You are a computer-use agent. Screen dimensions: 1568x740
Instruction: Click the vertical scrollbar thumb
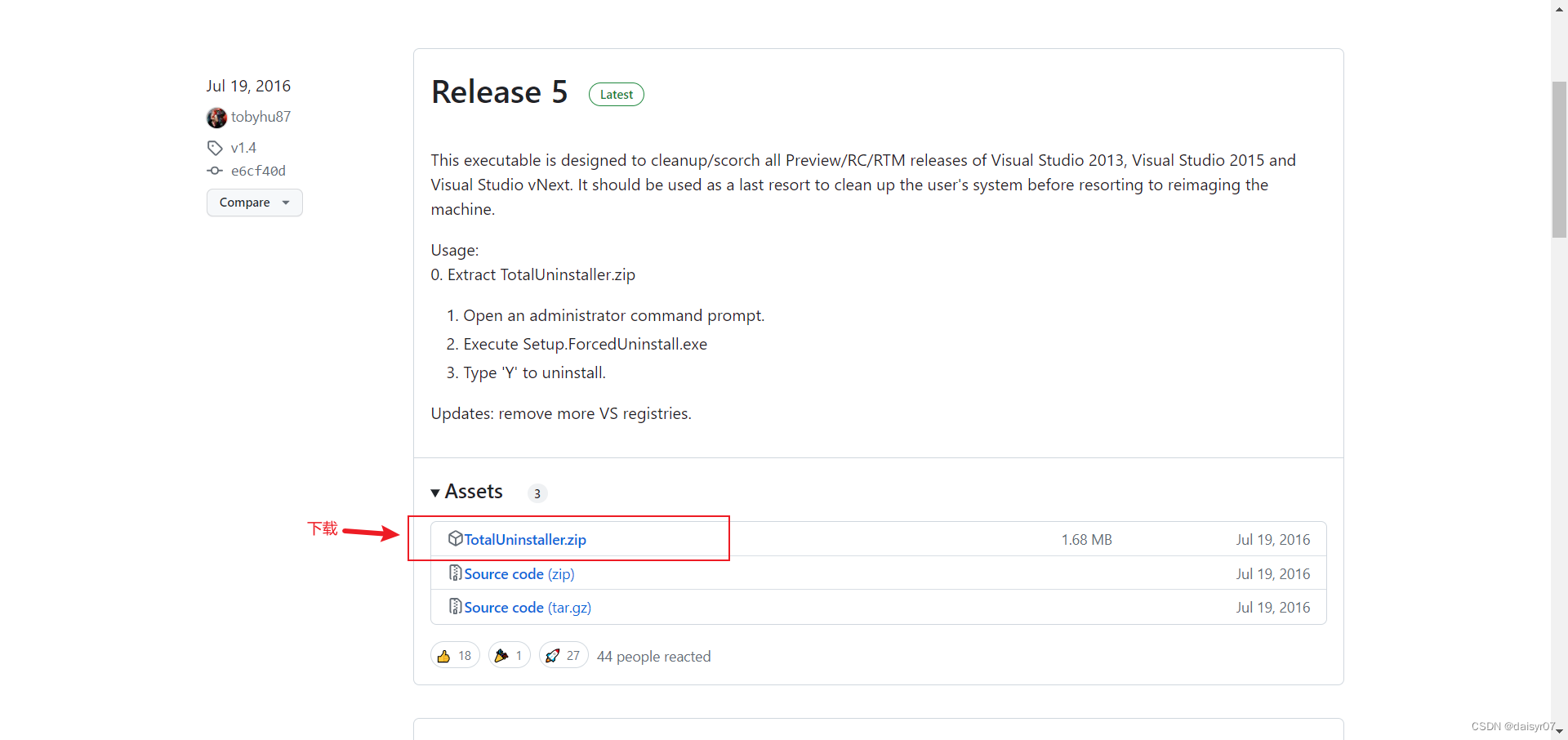coord(1559,159)
